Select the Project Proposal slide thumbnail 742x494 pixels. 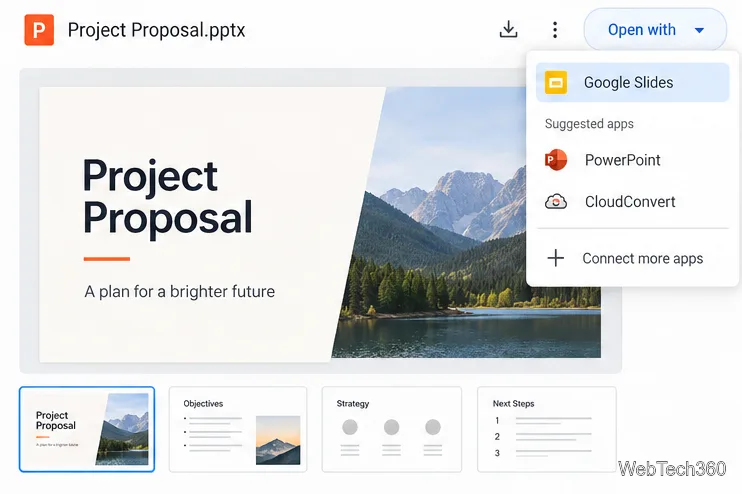click(87, 429)
